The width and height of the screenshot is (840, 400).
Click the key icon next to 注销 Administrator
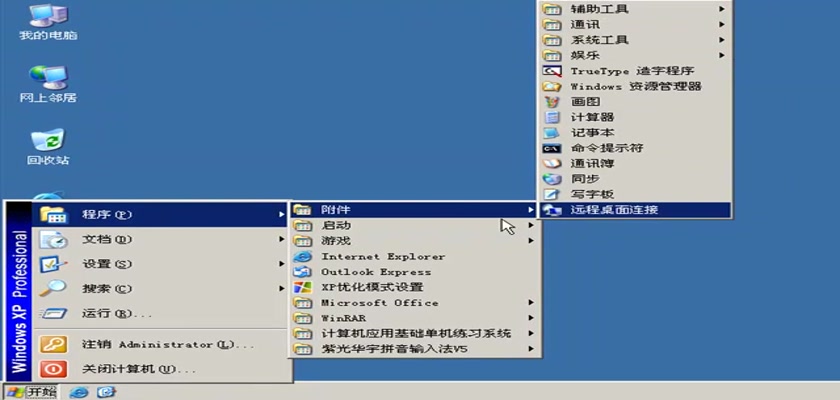tap(54, 345)
